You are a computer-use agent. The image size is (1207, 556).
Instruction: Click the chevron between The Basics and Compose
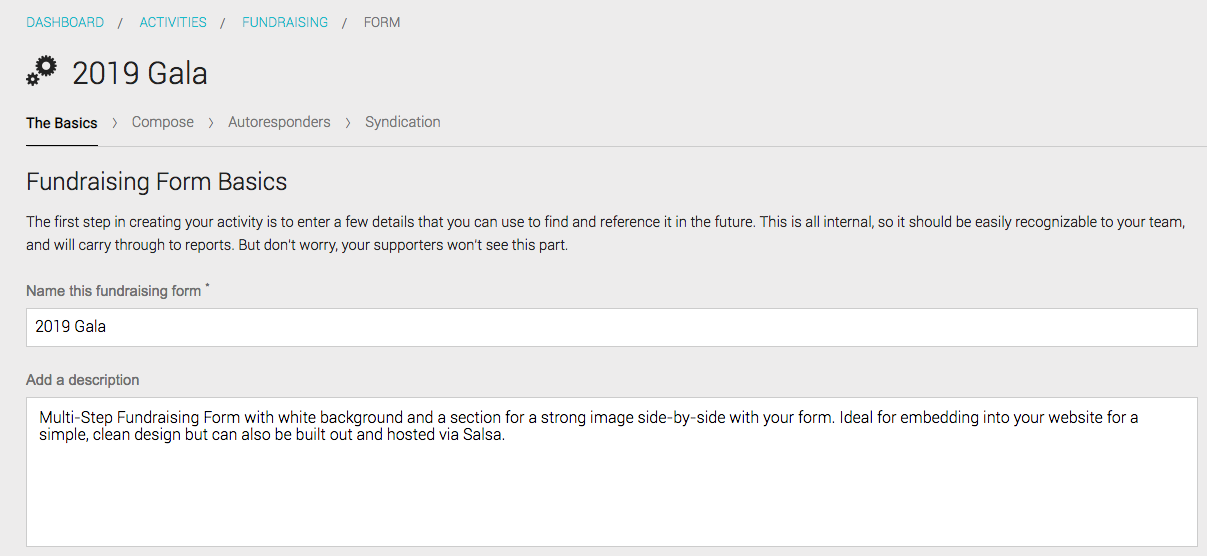coord(115,123)
